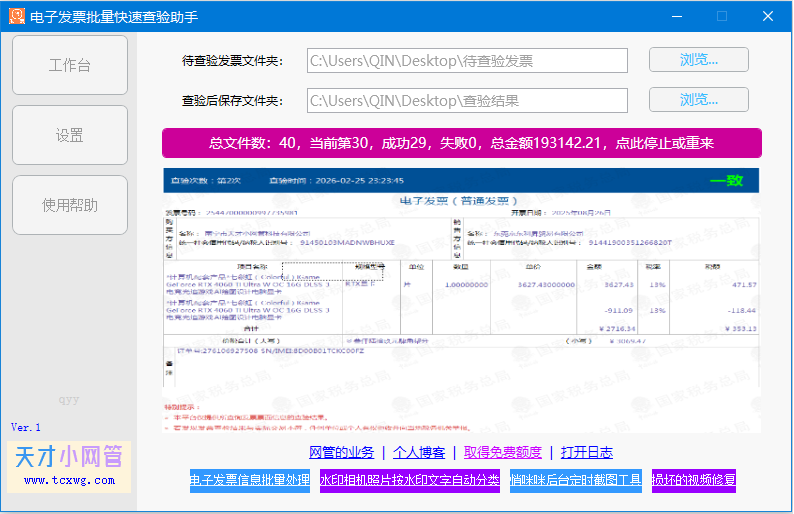Open the 工作台 workbench panel
Viewport: 794px width, 514px height.
70,65
